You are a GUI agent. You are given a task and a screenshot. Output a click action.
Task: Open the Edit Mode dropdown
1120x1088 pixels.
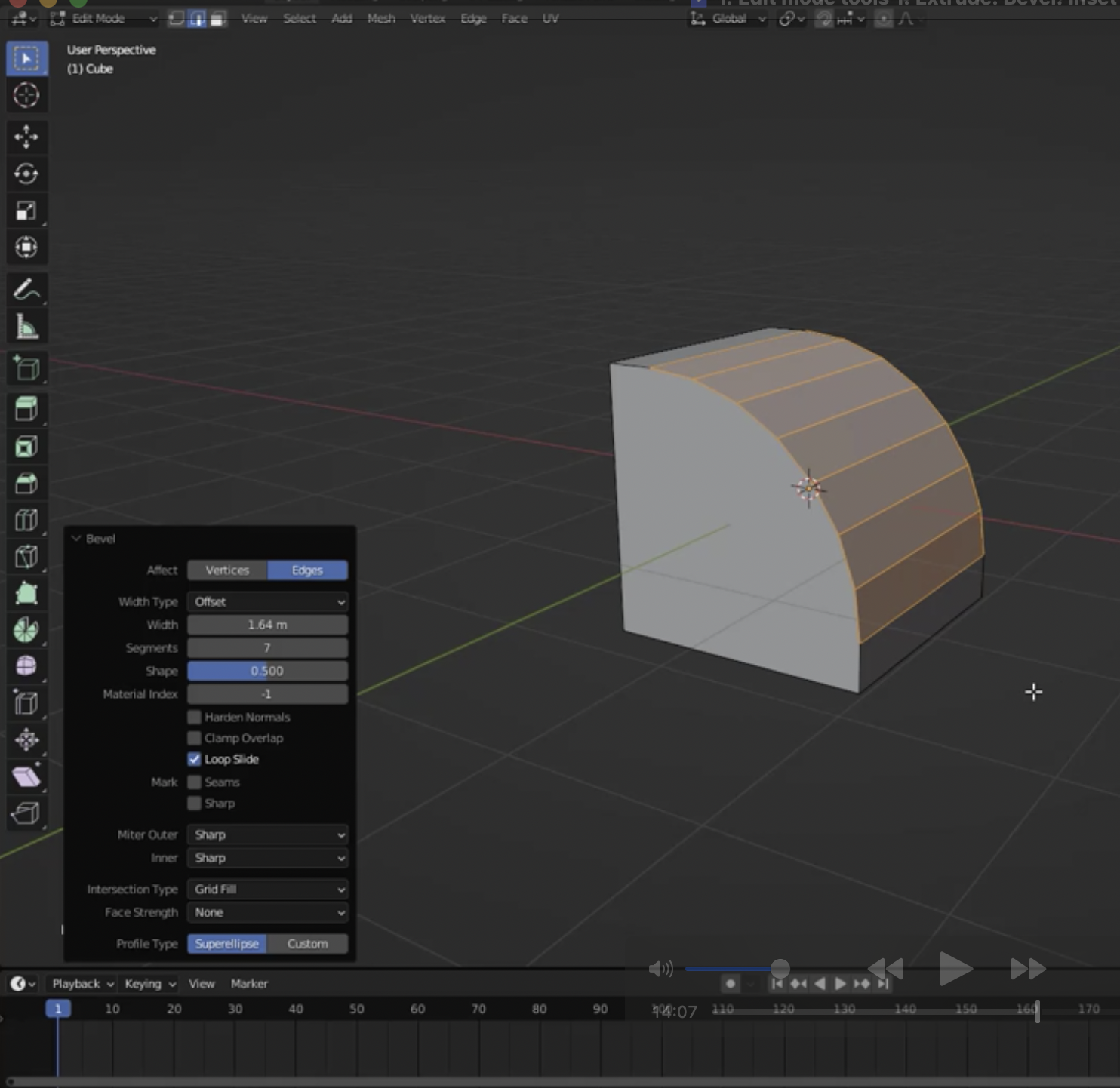pos(103,19)
